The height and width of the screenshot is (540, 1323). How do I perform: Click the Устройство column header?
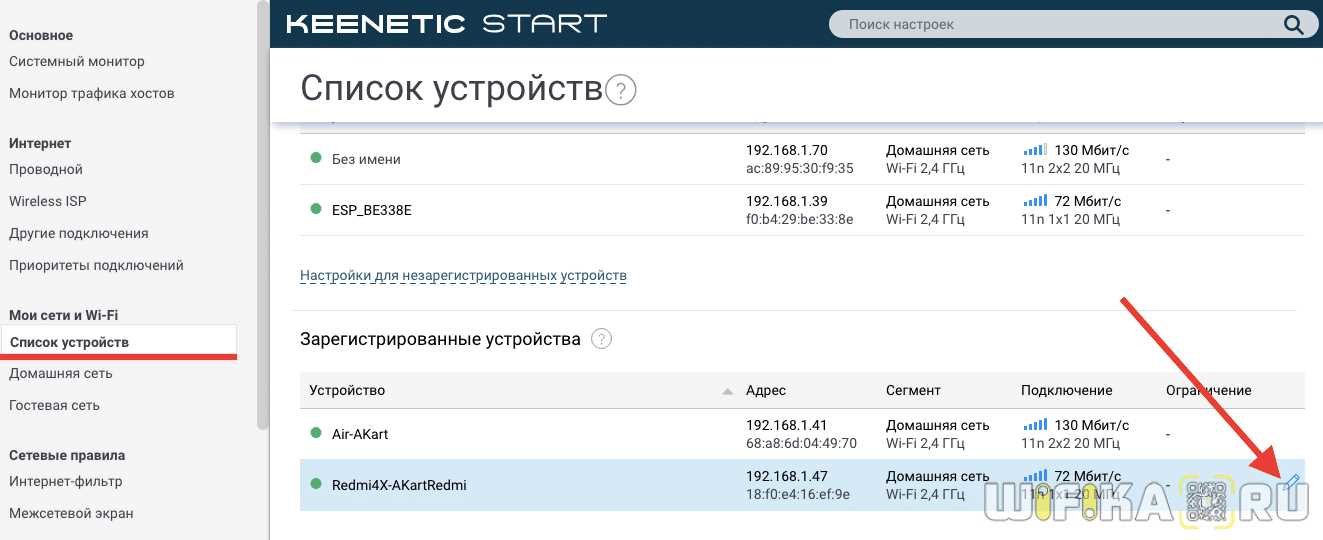(x=347, y=390)
